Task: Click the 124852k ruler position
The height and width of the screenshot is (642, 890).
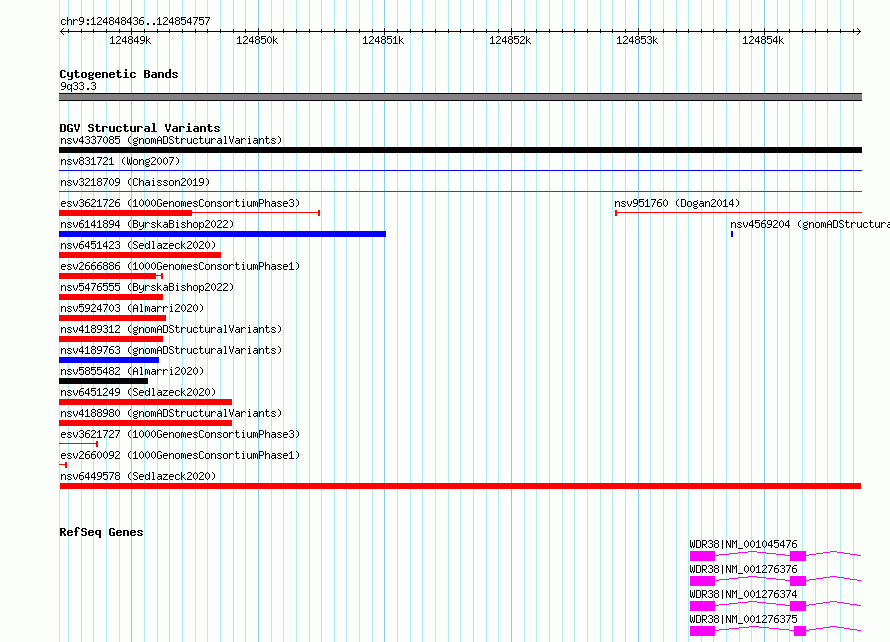Action: click(510, 40)
